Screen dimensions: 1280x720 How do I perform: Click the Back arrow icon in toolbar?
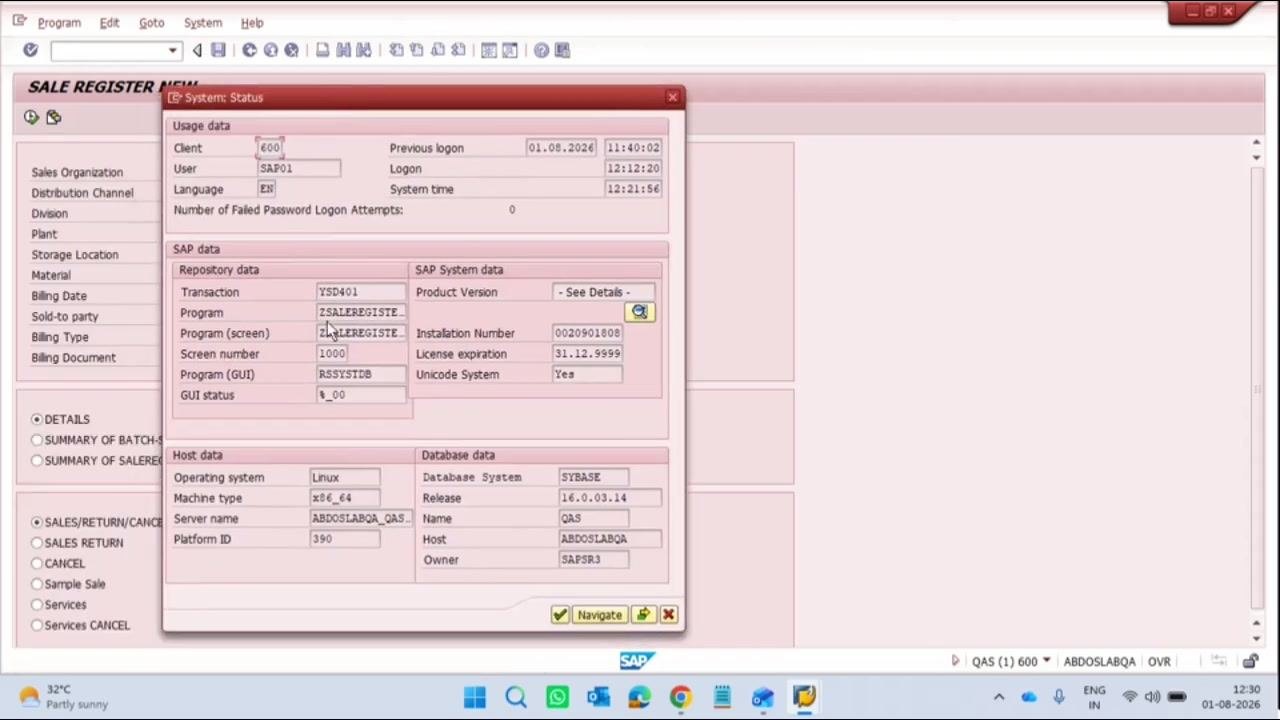coord(197,50)
